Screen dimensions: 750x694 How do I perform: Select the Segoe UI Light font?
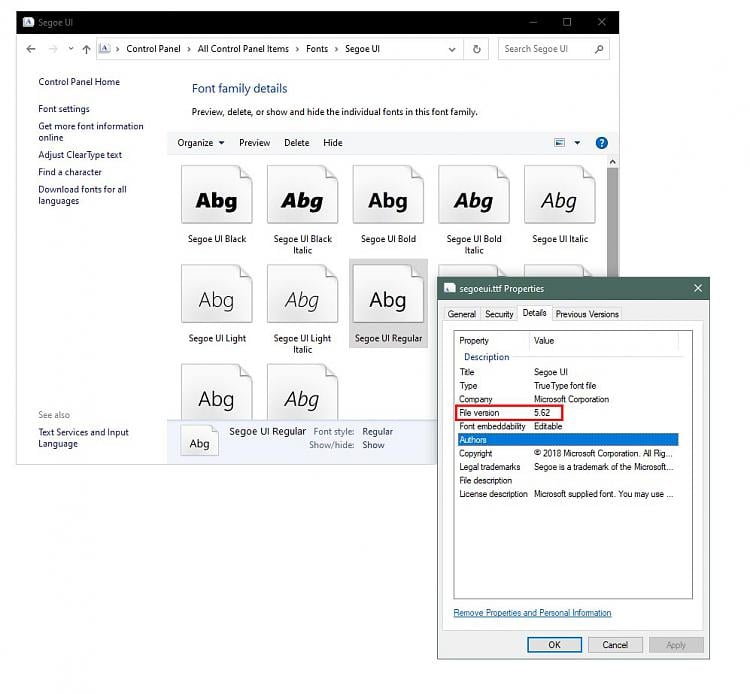point(217,304)
